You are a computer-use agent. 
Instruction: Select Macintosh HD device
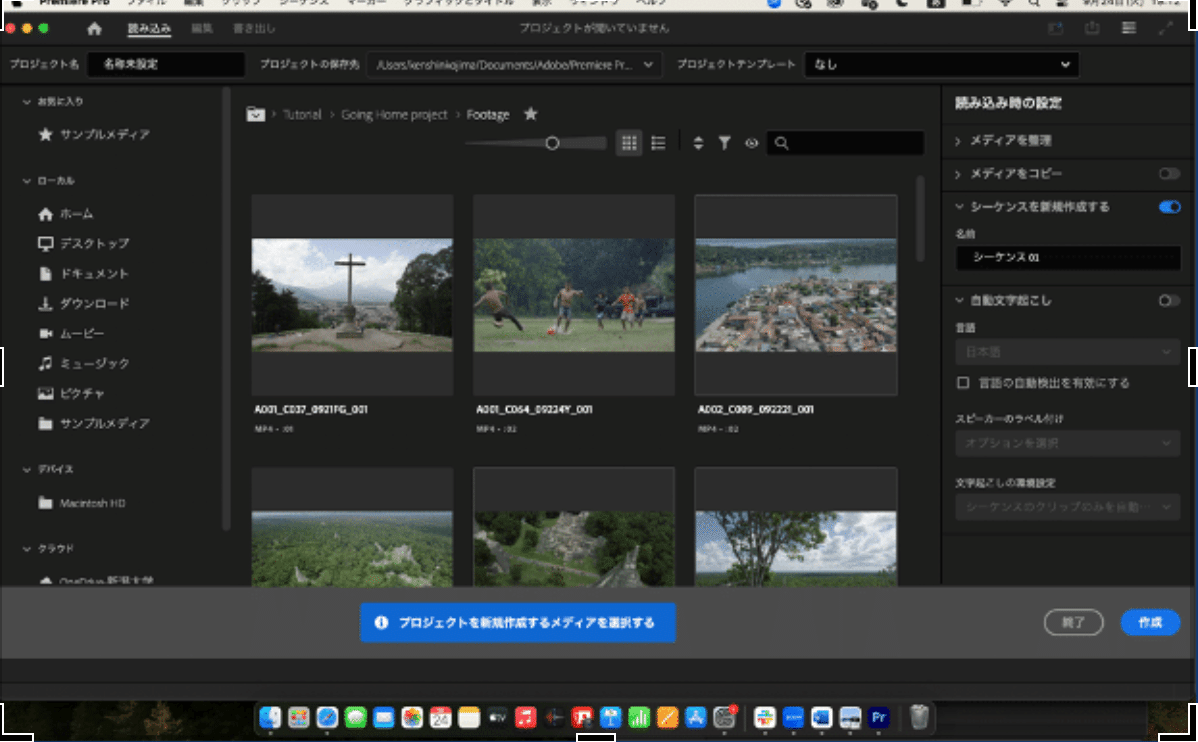click(82, 503)
